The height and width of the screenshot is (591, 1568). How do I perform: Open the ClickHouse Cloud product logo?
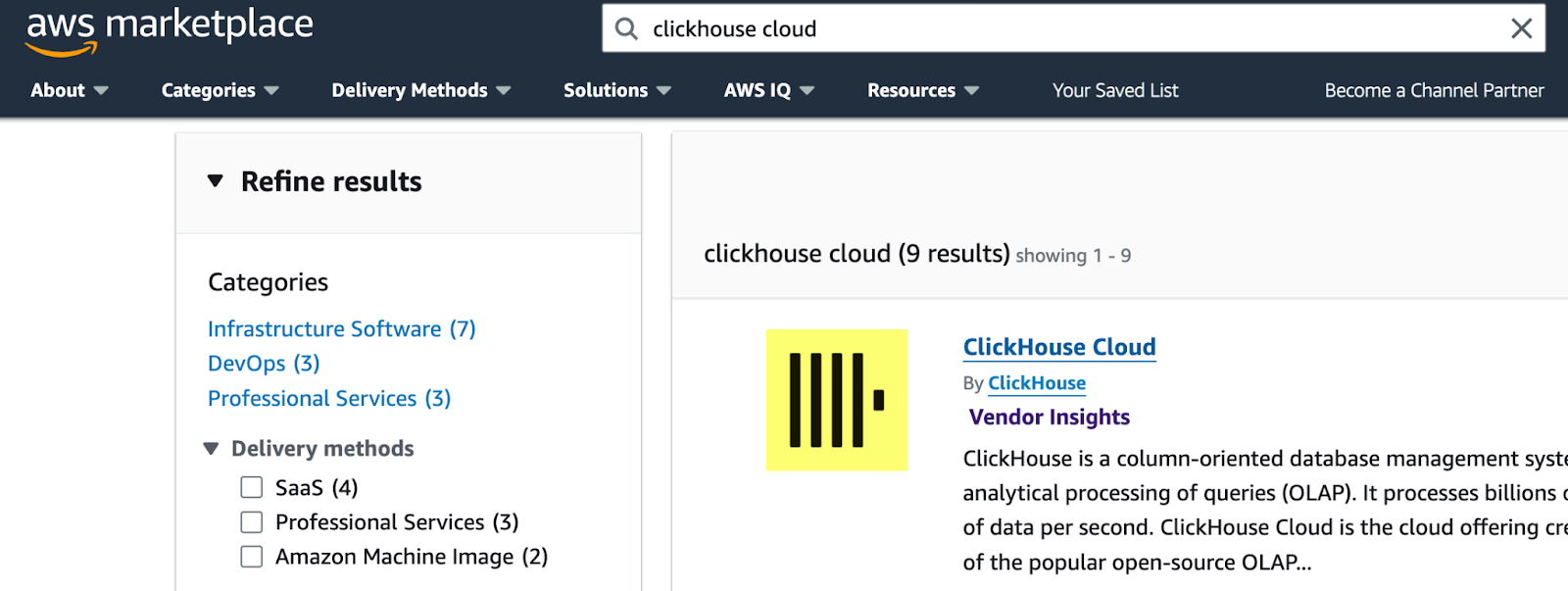point(836,400)
